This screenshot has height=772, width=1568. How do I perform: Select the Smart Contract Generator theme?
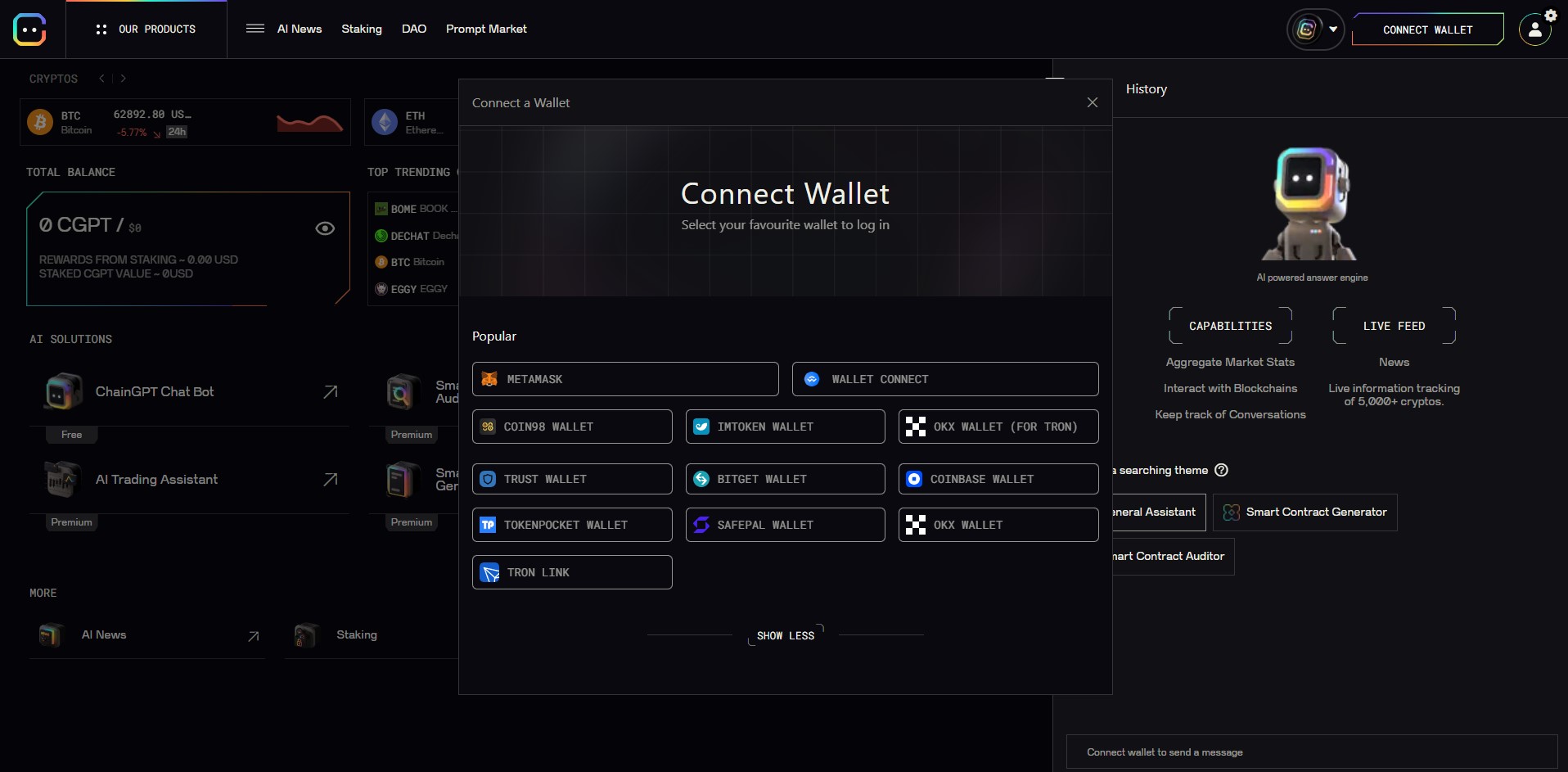click(x=1305, y=512)
